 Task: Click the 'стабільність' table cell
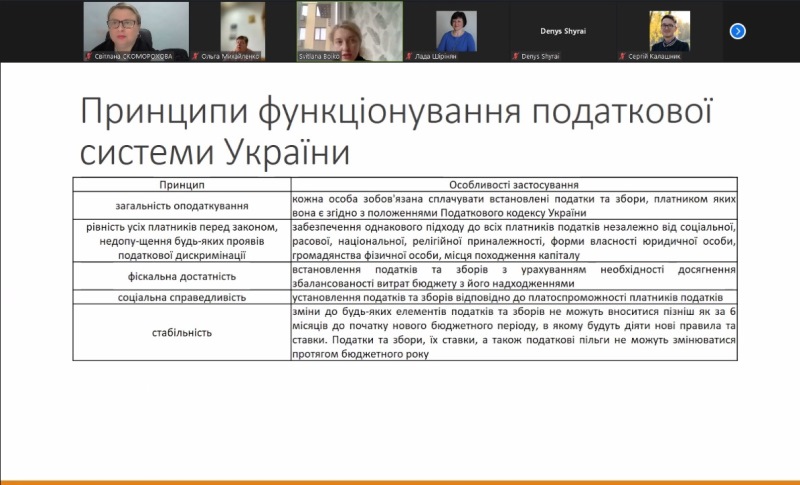[x=182, y=333]
